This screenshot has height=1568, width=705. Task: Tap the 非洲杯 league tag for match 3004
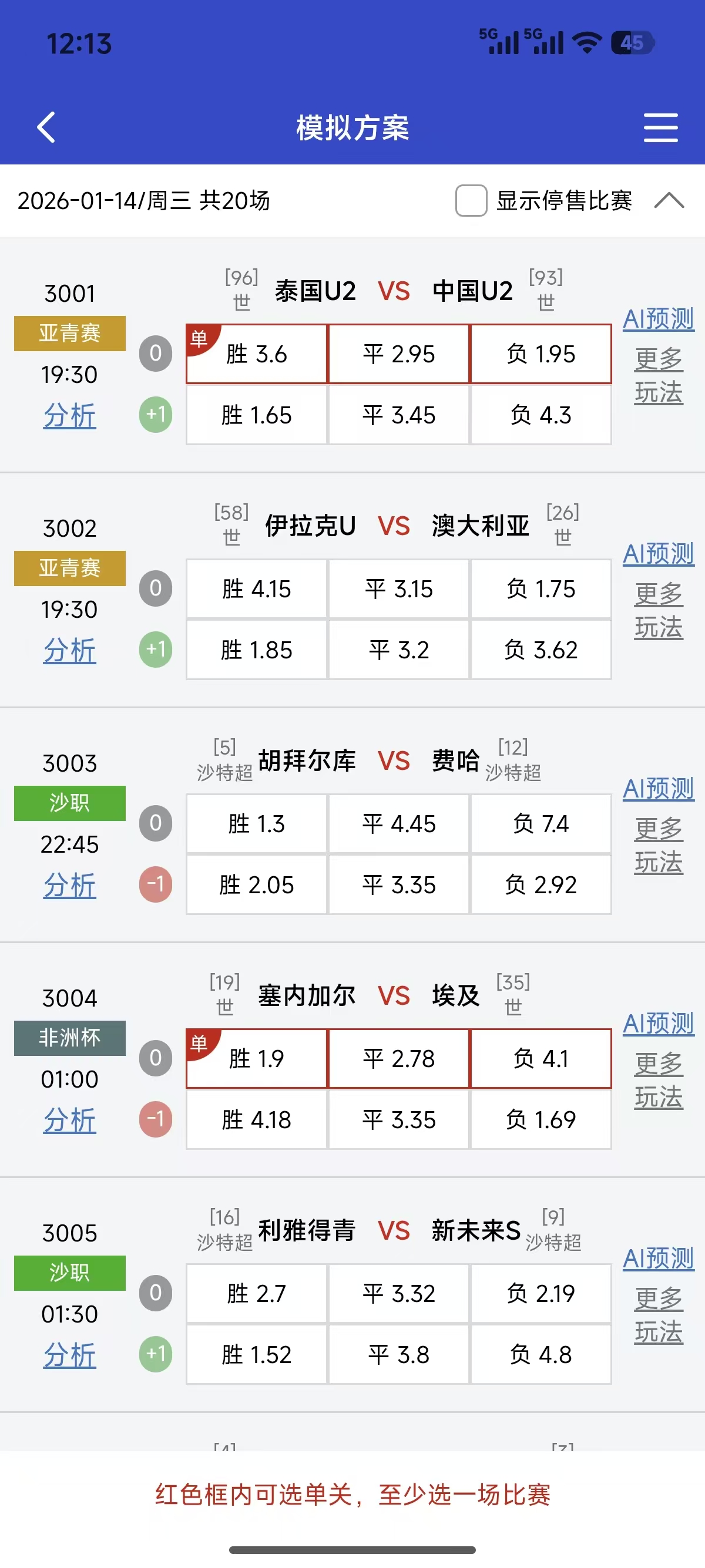pos(69,1038)
